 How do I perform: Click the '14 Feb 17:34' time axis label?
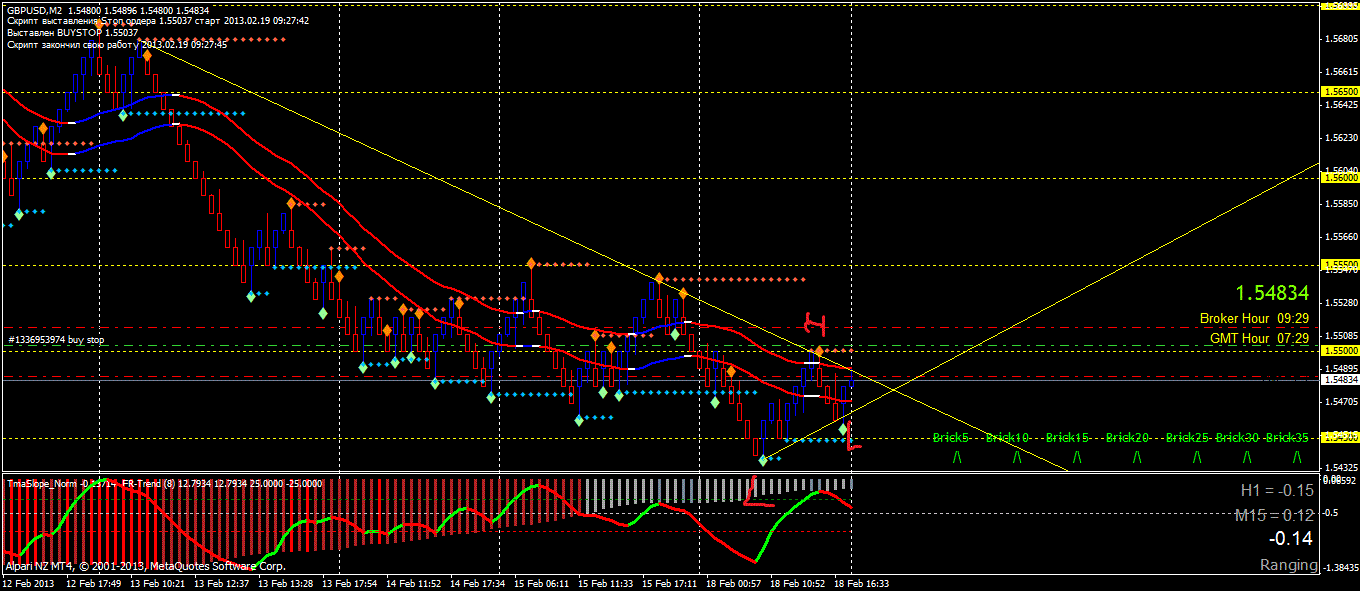(x=476, y=582)
